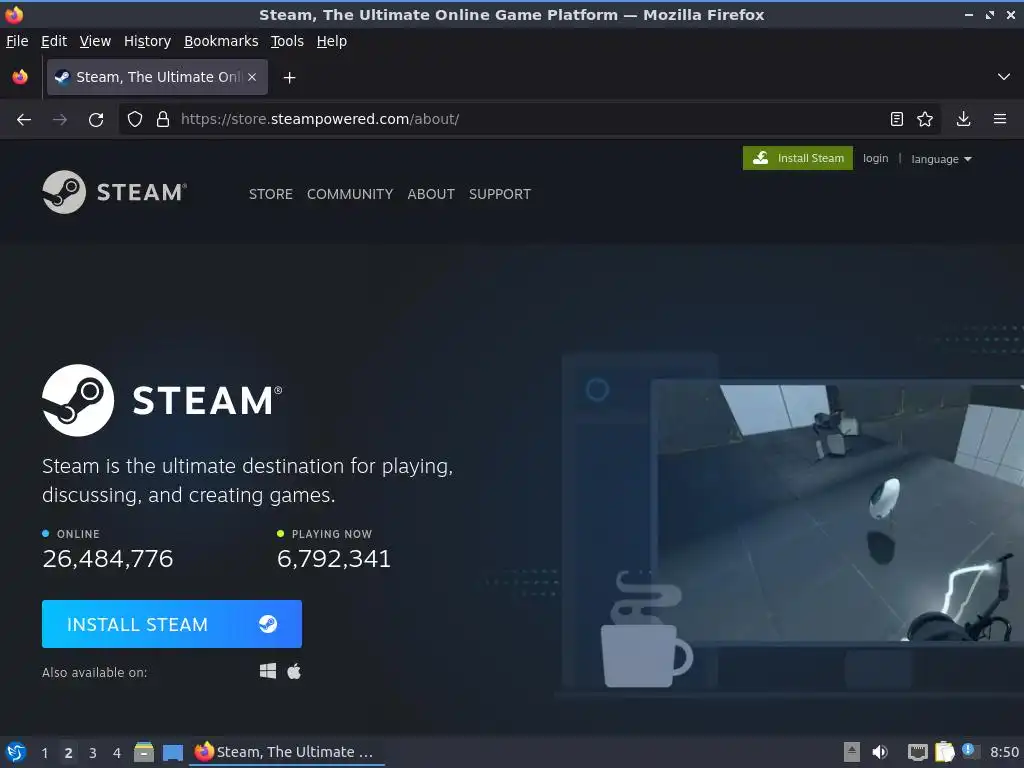Close the Steam tab with its X
1024x768 pixels.
(252, 77)
